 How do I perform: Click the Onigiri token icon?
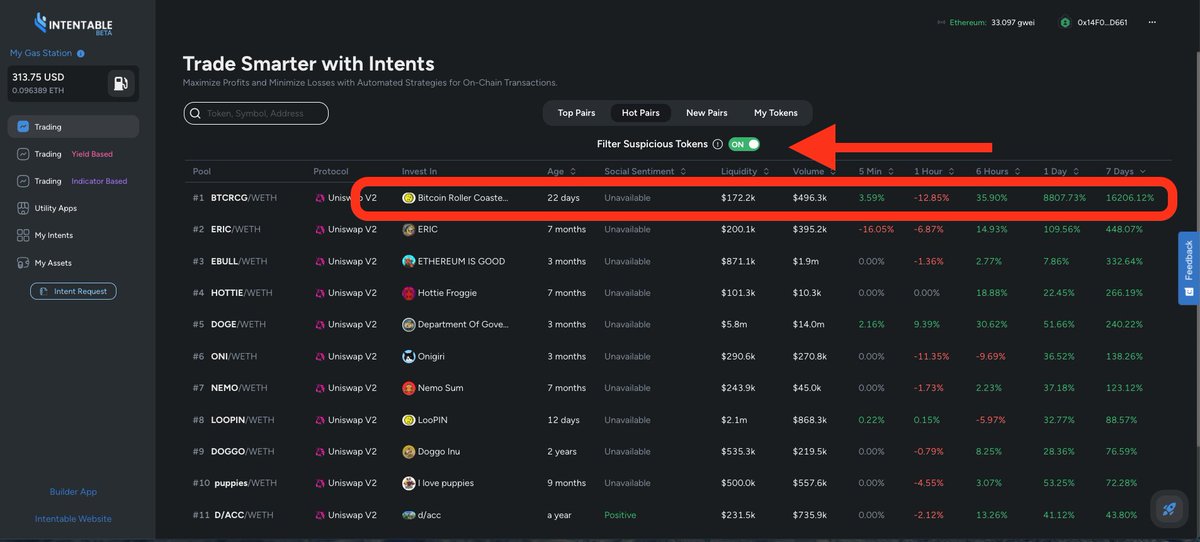(409, 356)
